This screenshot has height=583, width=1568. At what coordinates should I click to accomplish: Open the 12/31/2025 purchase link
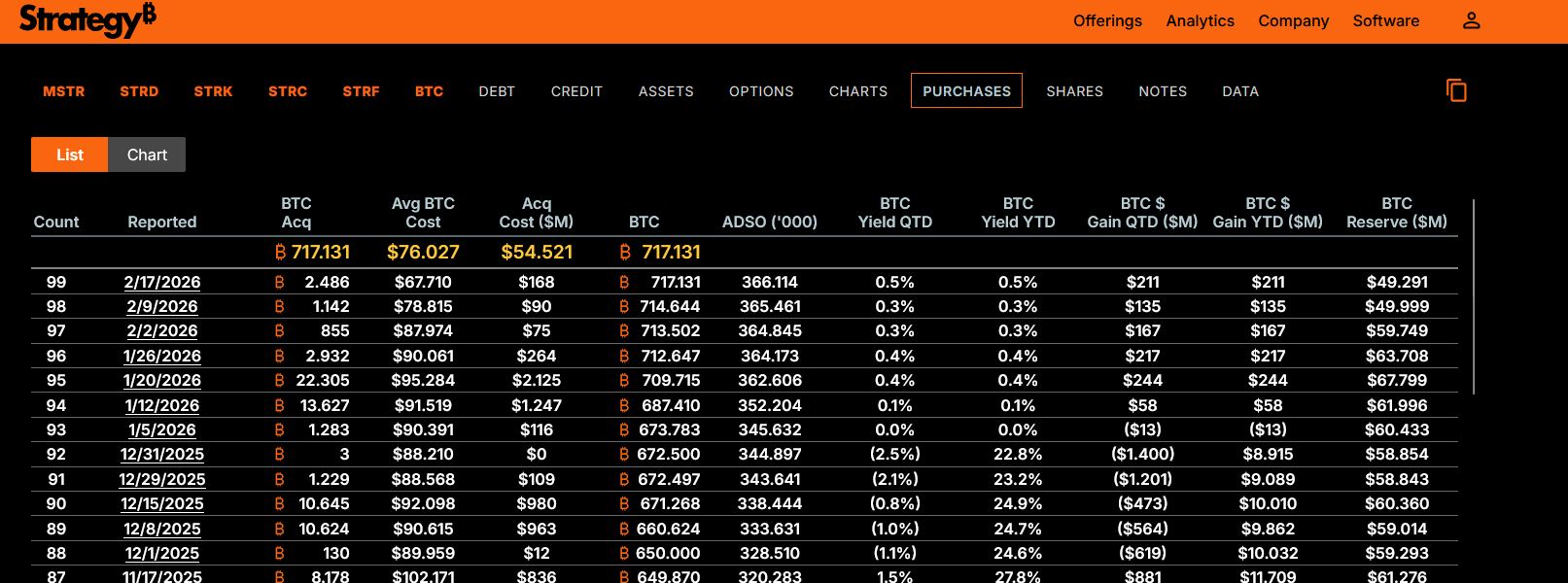pos(162,454)
